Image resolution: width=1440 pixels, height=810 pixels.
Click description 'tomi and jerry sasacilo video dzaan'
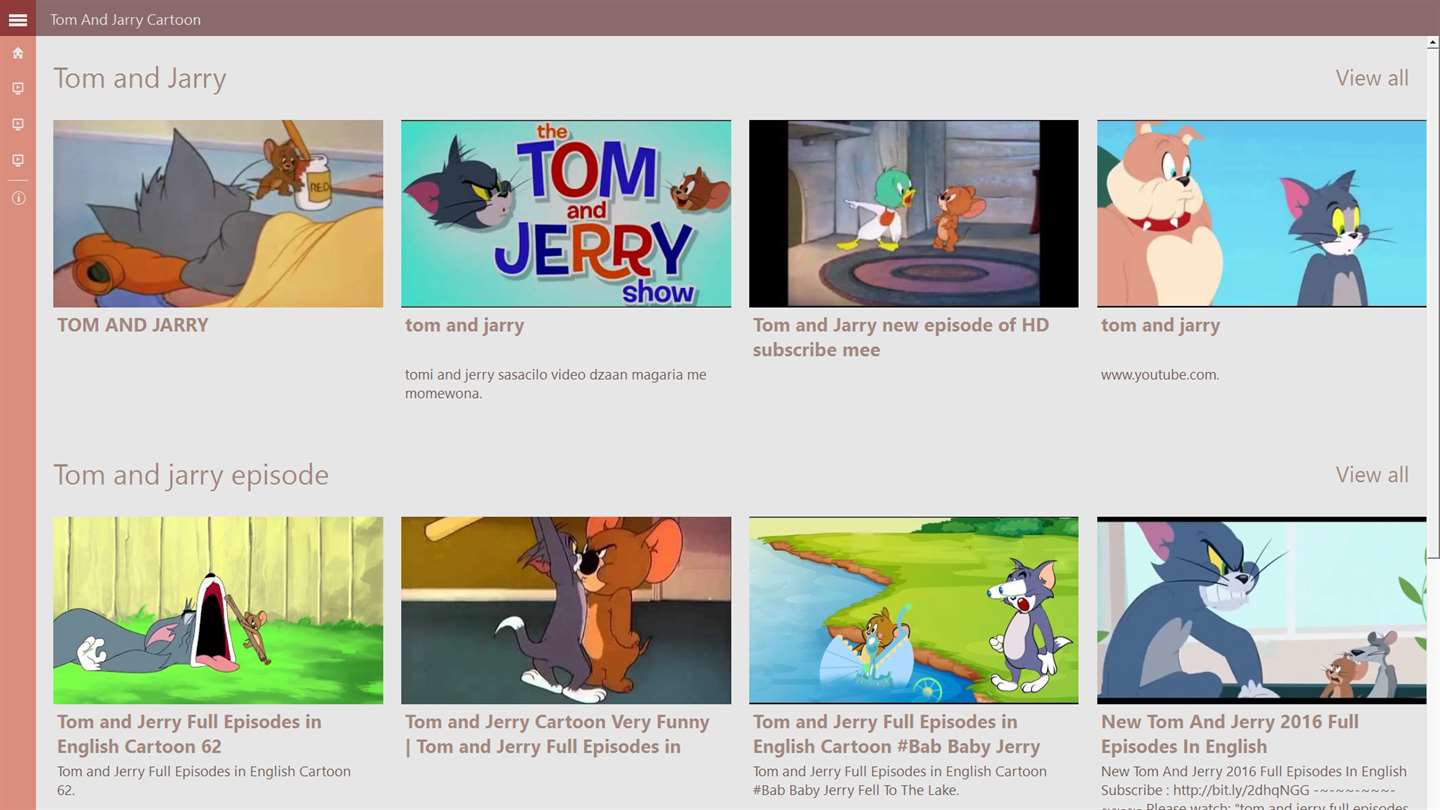click(556, 384)
